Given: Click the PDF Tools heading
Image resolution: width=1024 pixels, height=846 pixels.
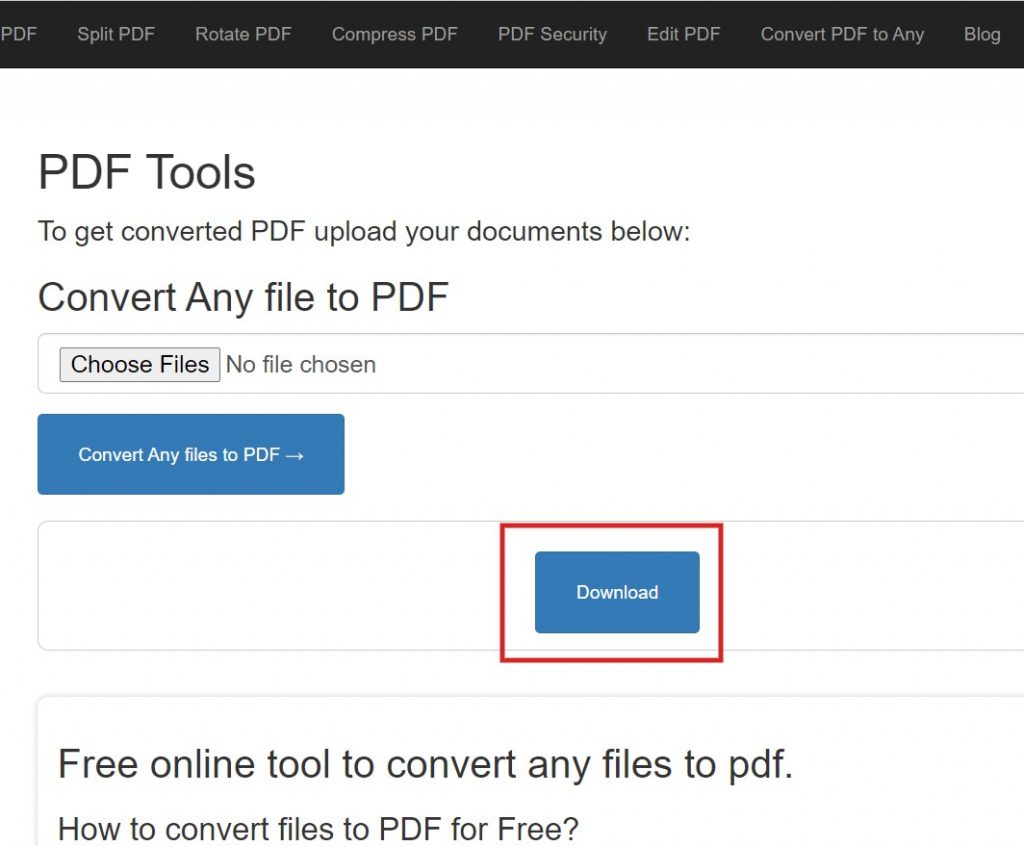Looking at the screenshot, I should click(147, 172).
